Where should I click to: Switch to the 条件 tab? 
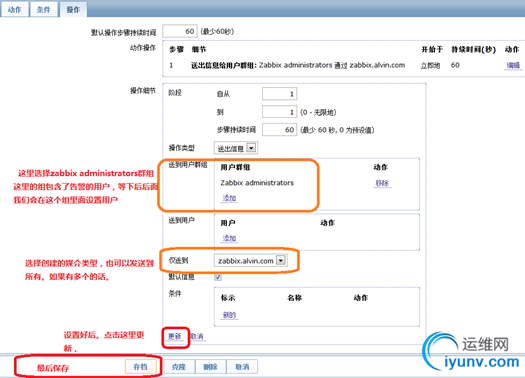click(43, 9)
